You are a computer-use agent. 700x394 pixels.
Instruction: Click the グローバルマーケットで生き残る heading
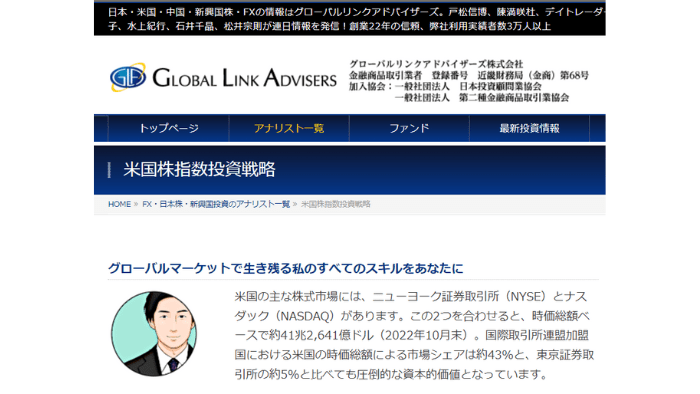[x=286, y=269]
